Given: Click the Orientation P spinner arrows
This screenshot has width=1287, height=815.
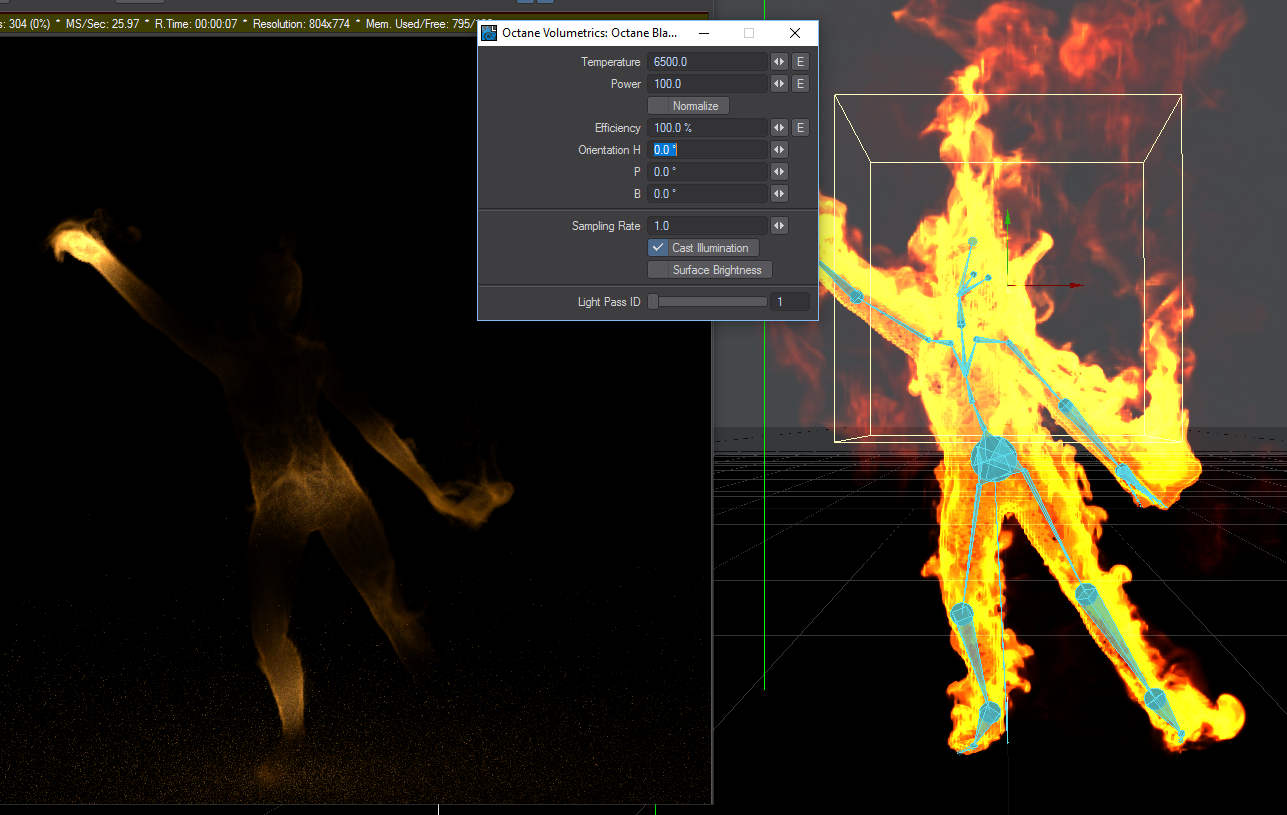Looking at the screenshot, I should point(779,172).
